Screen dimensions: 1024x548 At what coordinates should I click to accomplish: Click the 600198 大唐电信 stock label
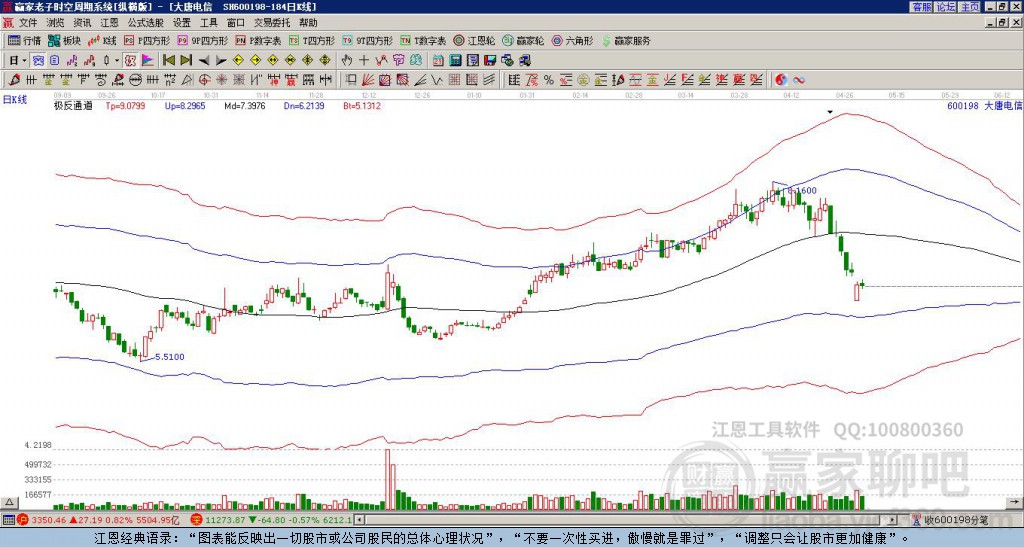tap(985, 105)
